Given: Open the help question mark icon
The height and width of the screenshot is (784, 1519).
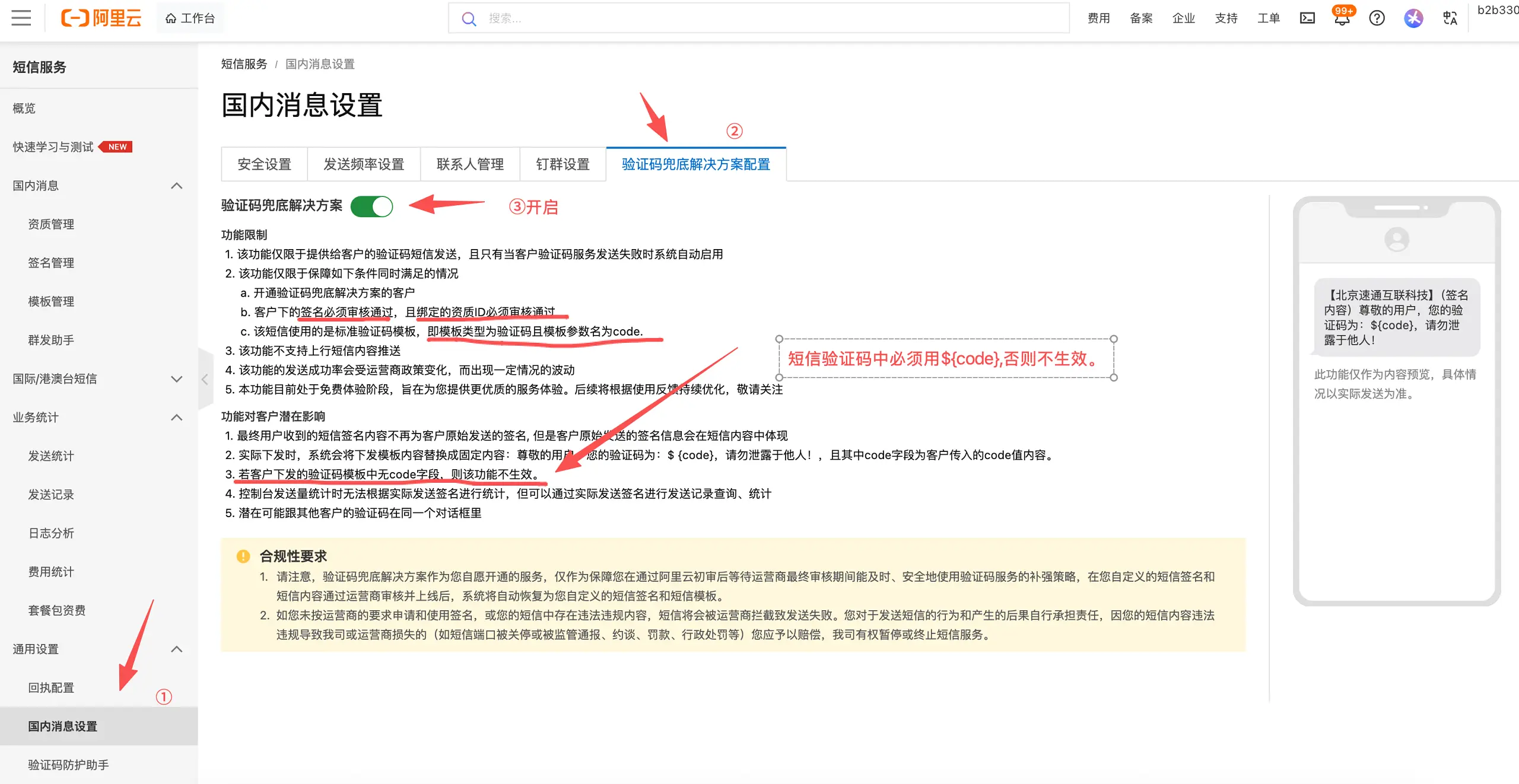Looking at the screenshot, I should (x=1377, y=18).
